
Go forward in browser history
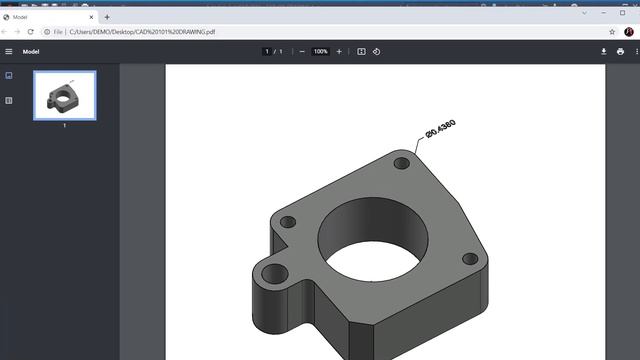17,31
